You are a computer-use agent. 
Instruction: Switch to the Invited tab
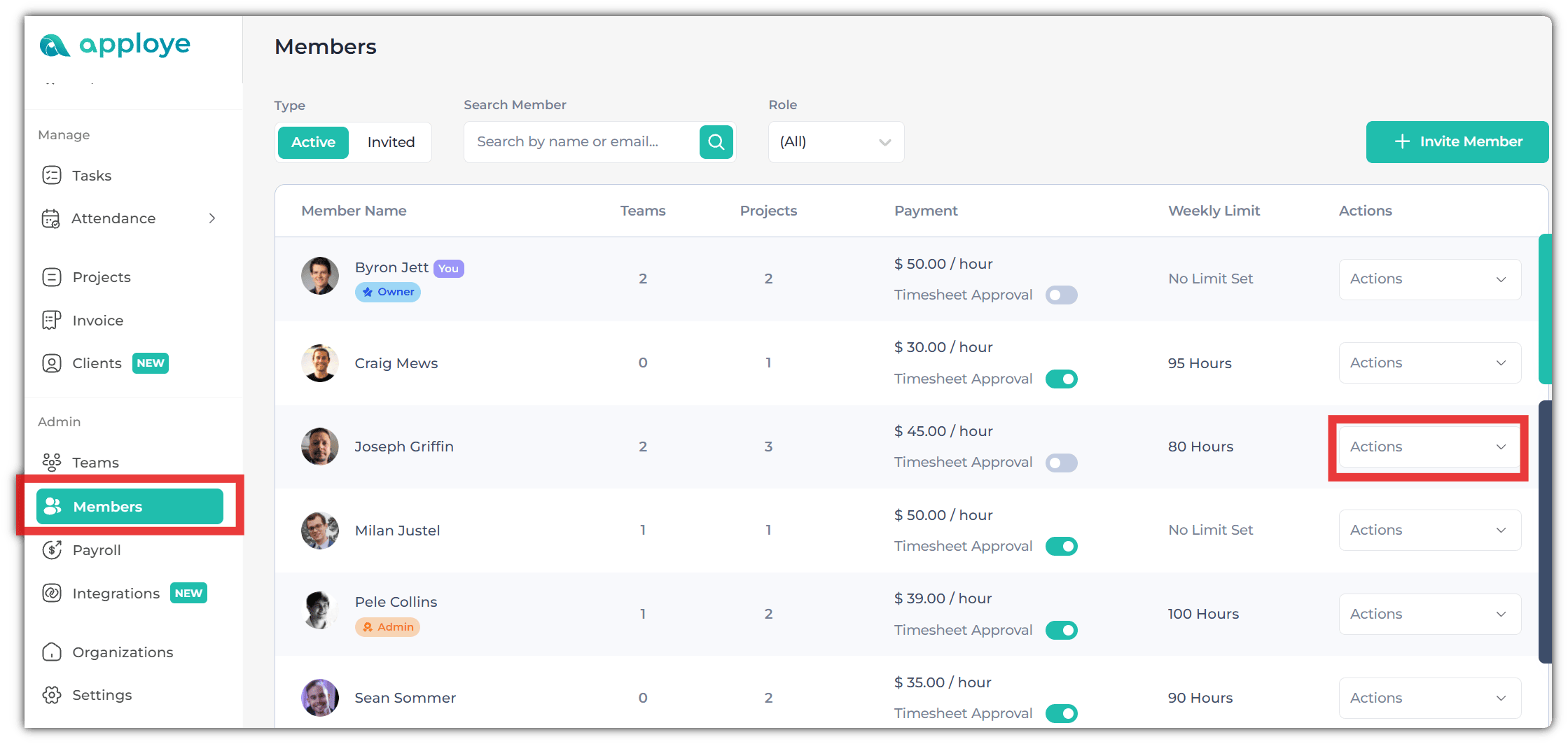391,142
